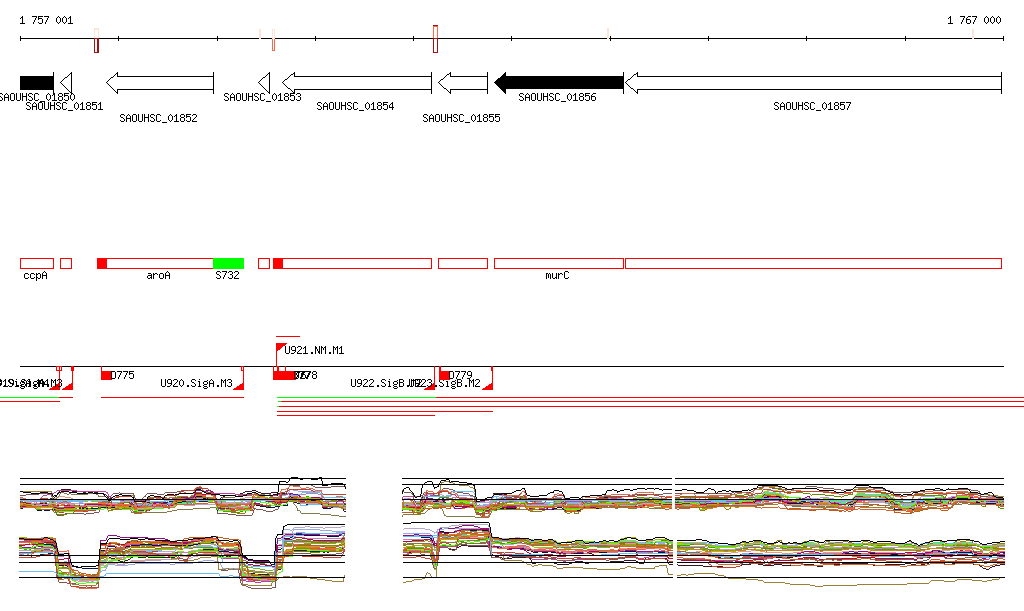Screen dimensions: 1024x611
Task: Click the tall red ruler marker near 01855
Action: (x=436, y=39)
